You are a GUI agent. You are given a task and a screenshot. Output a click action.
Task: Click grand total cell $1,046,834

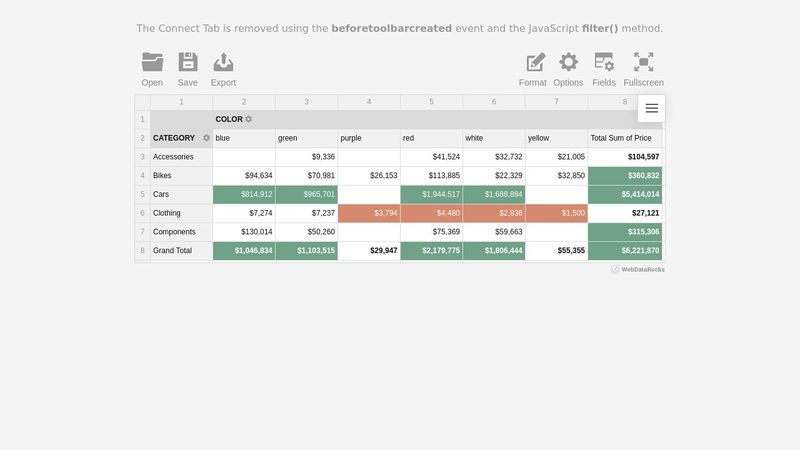pyautogui.click(x=244, y=251)
